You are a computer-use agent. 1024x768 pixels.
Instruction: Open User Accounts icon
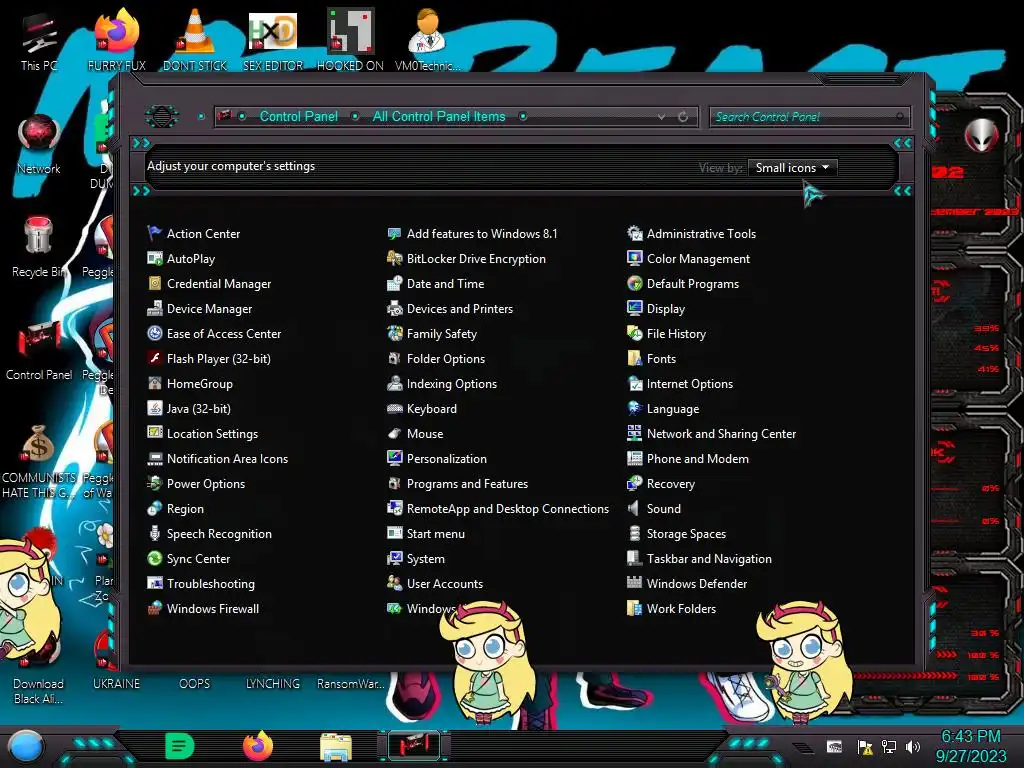pos(394,584)
